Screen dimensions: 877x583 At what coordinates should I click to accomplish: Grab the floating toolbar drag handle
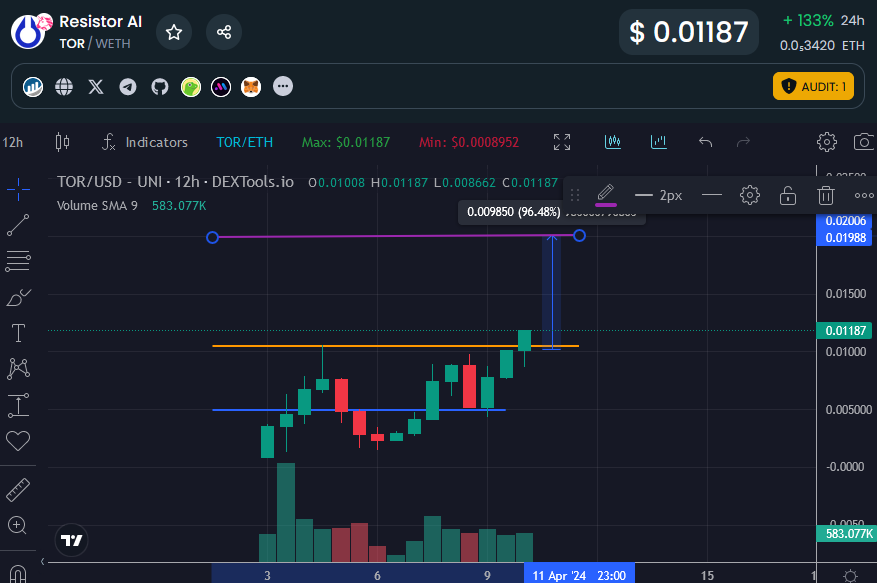[x=574, y=195]
